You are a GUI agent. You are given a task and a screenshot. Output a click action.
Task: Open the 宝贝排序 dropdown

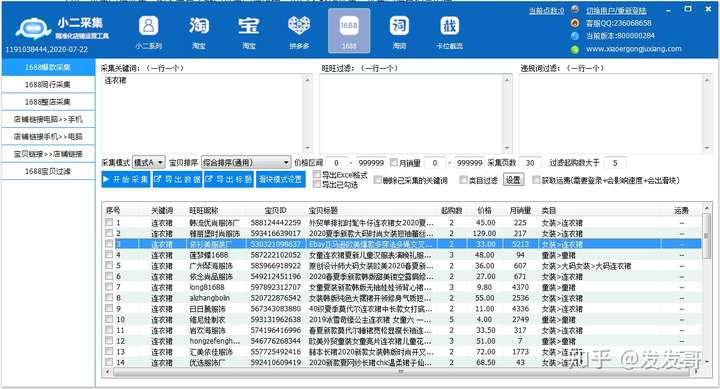(x=246, y=163)
